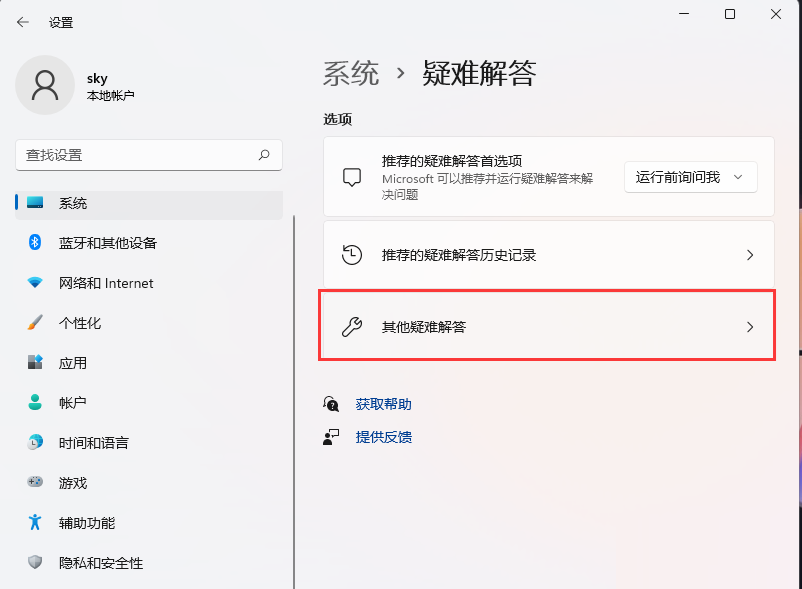Click the wrench icon for 其他疑难解答

[x=352, y=326]
